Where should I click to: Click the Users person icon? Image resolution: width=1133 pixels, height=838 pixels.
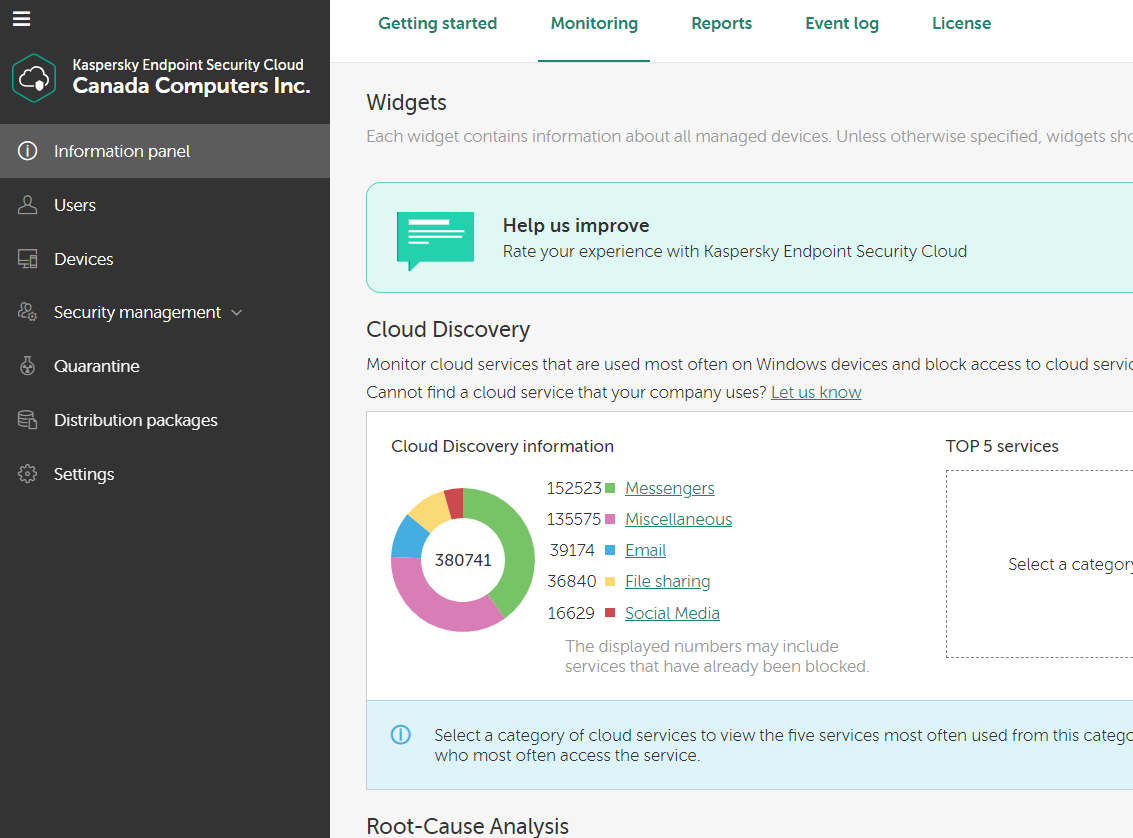pyautogui.click(x=28, y=205)
